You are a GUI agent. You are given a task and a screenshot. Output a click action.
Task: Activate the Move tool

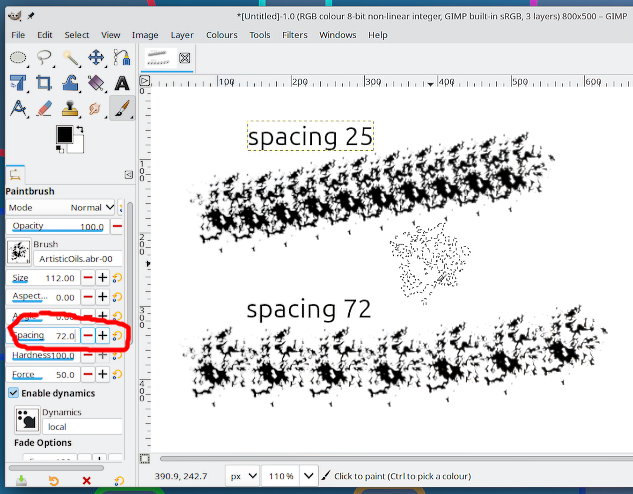coord(96,58)
